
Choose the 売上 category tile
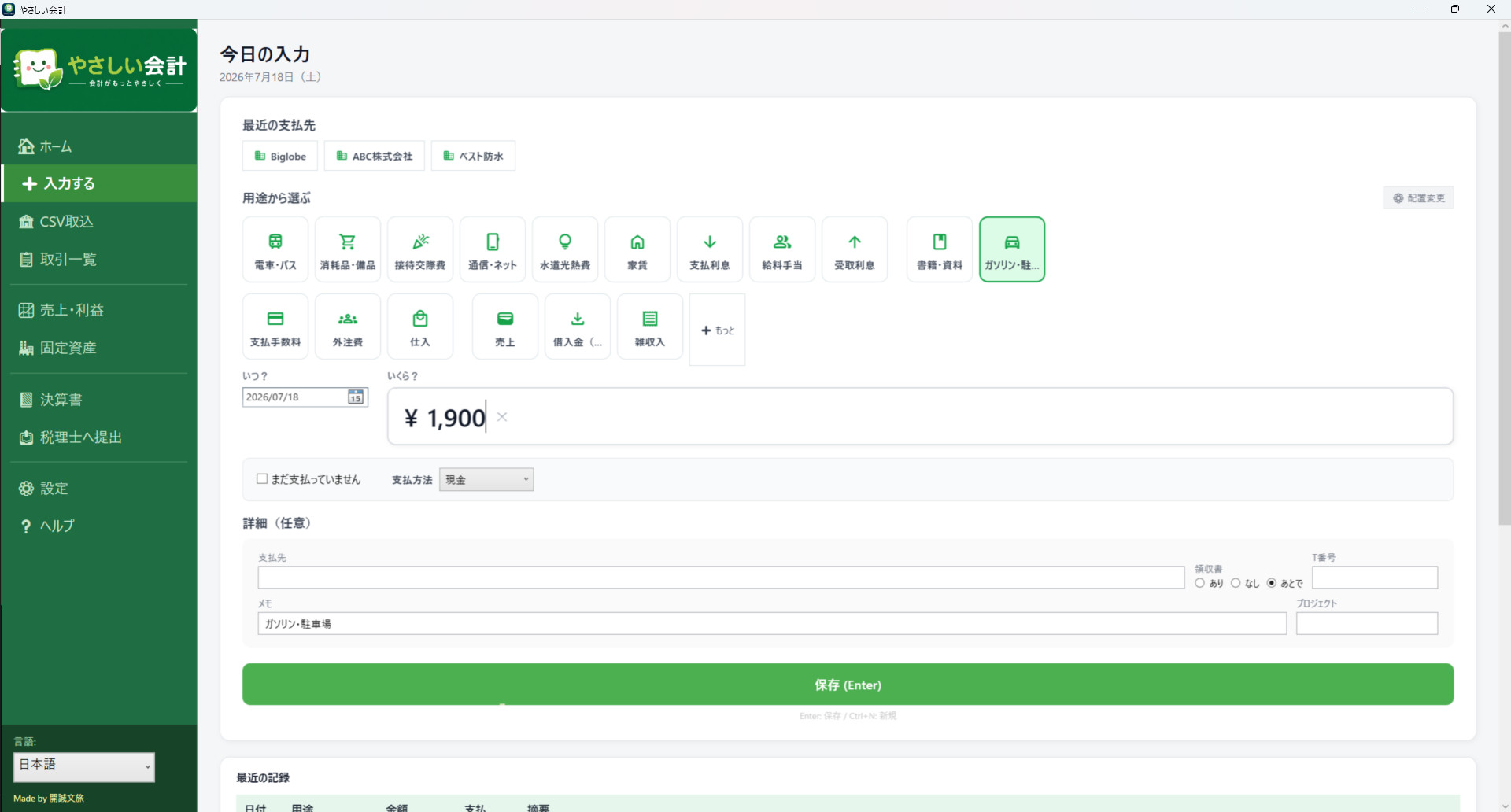505,327
